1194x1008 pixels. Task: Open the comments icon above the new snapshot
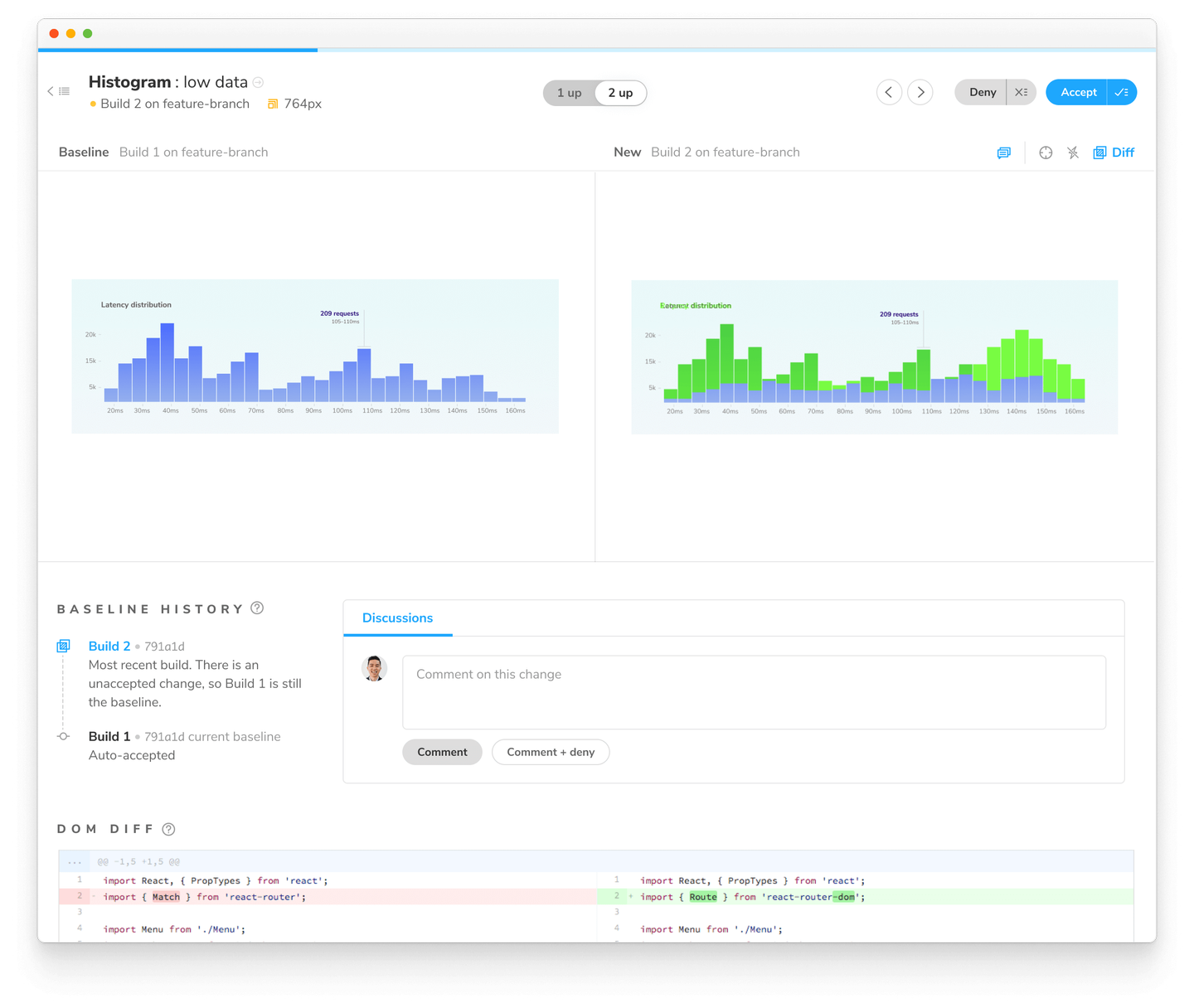[x=1003, y=153]
